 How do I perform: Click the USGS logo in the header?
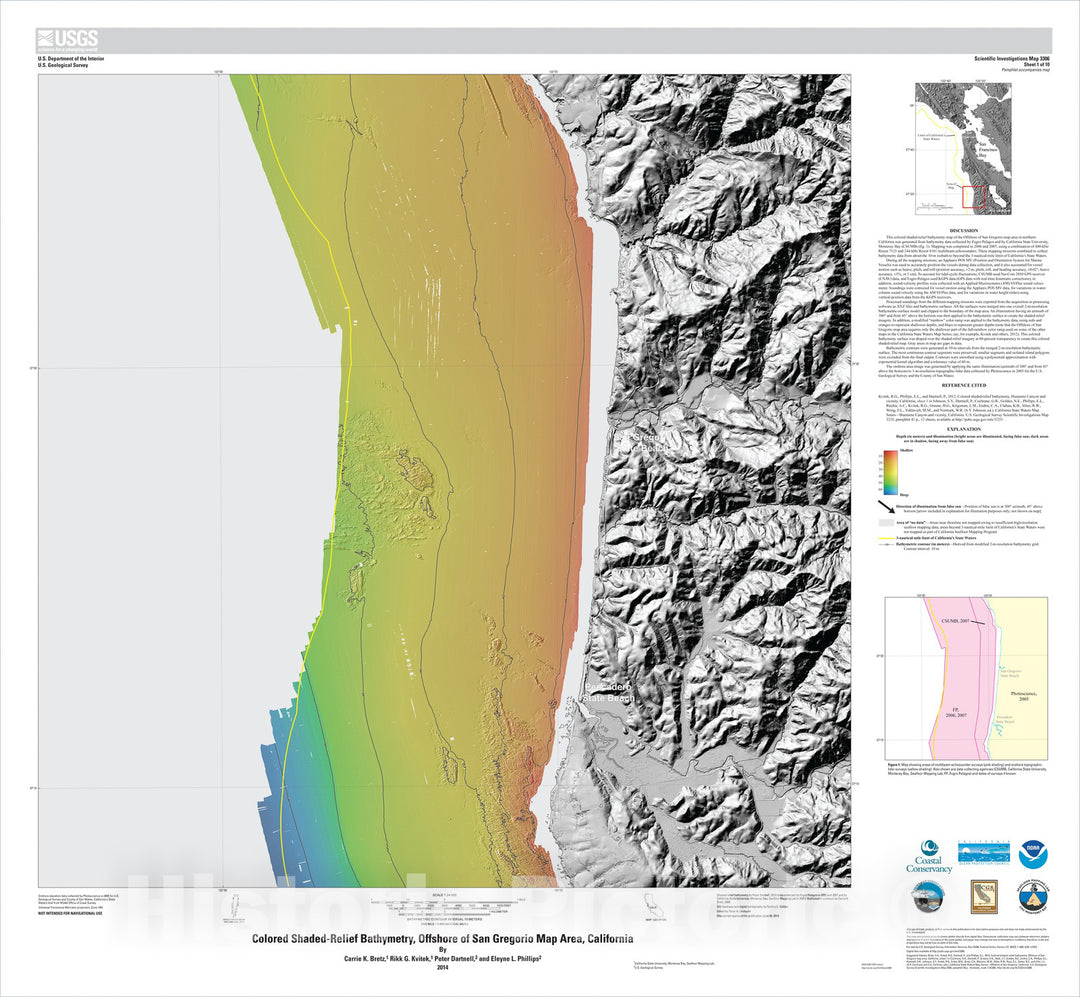click(68, 40)
